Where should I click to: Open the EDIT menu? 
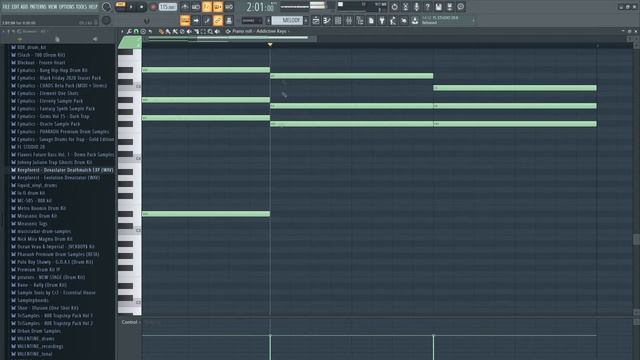15,7
